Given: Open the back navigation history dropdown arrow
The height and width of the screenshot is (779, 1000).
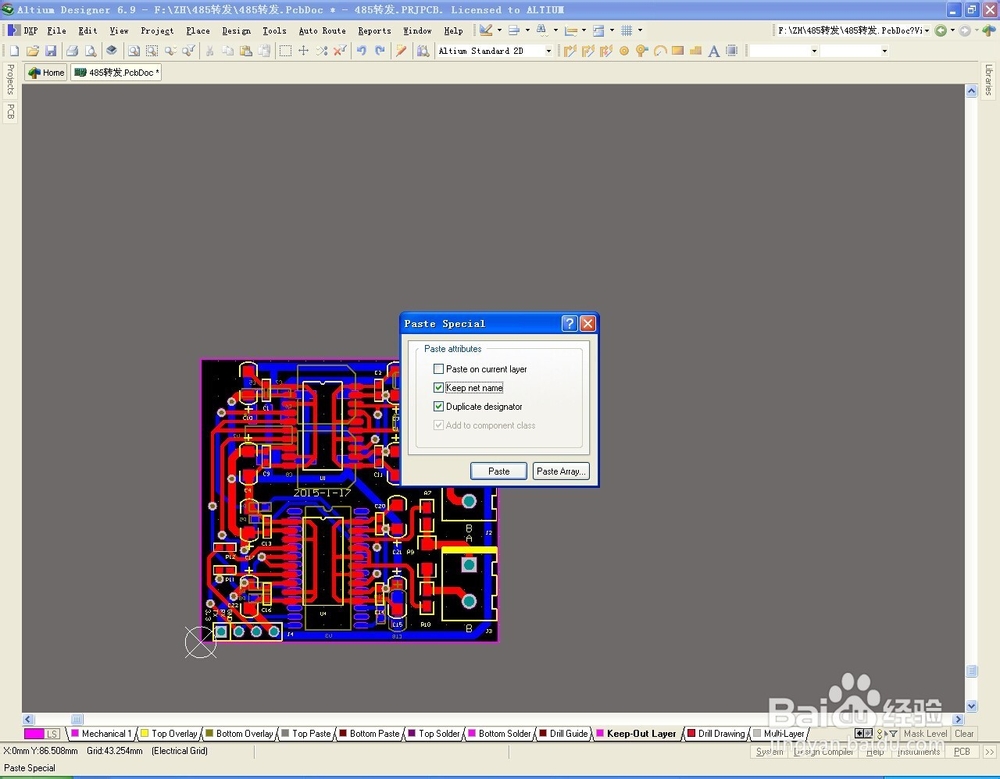Looking at the screenshot, I should (952, 30).
